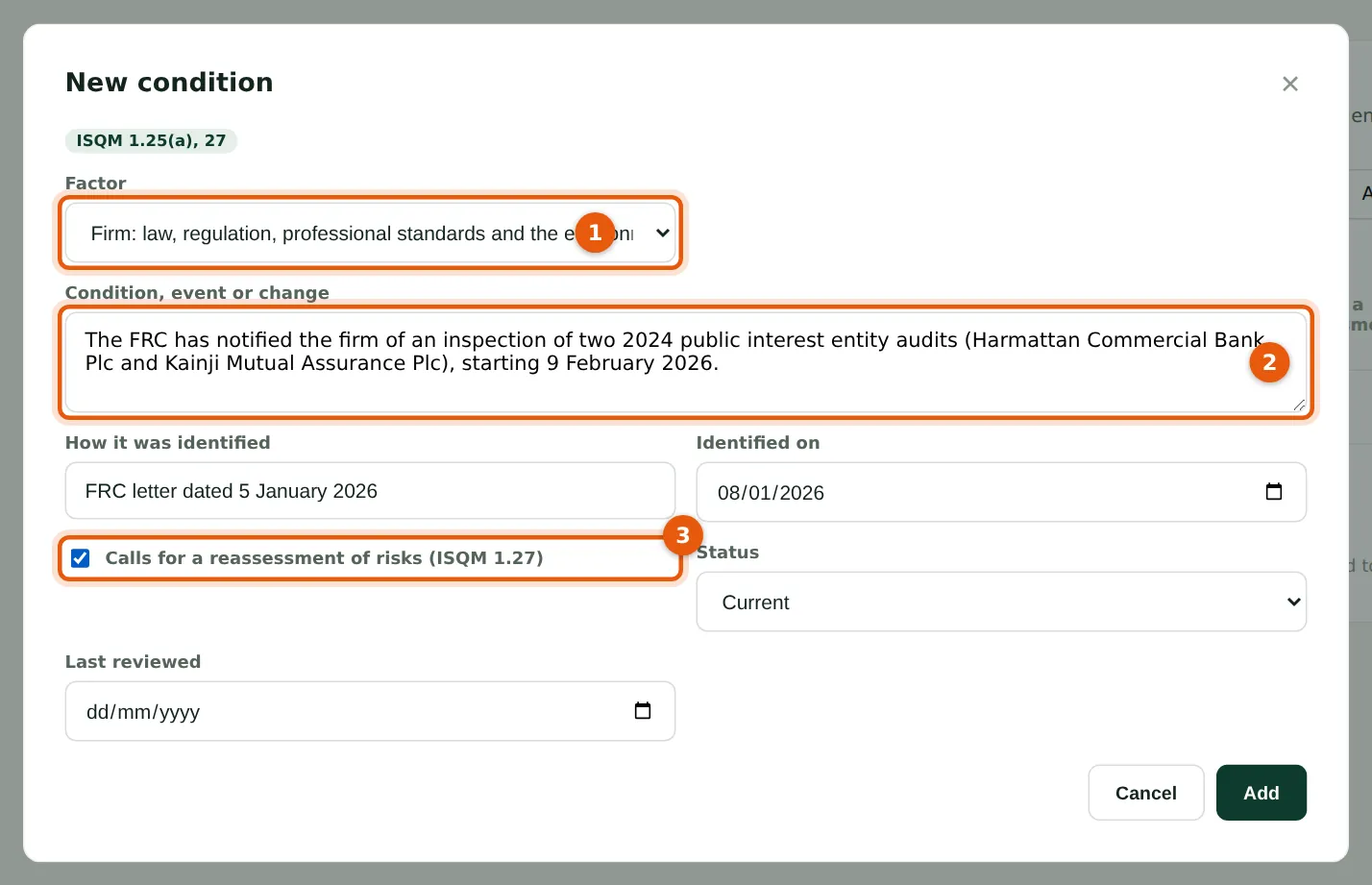Click the chevron arrow of the Factor select
Image resolution: width=1372 pixels, height=885 pixels.
coord(662,233)
